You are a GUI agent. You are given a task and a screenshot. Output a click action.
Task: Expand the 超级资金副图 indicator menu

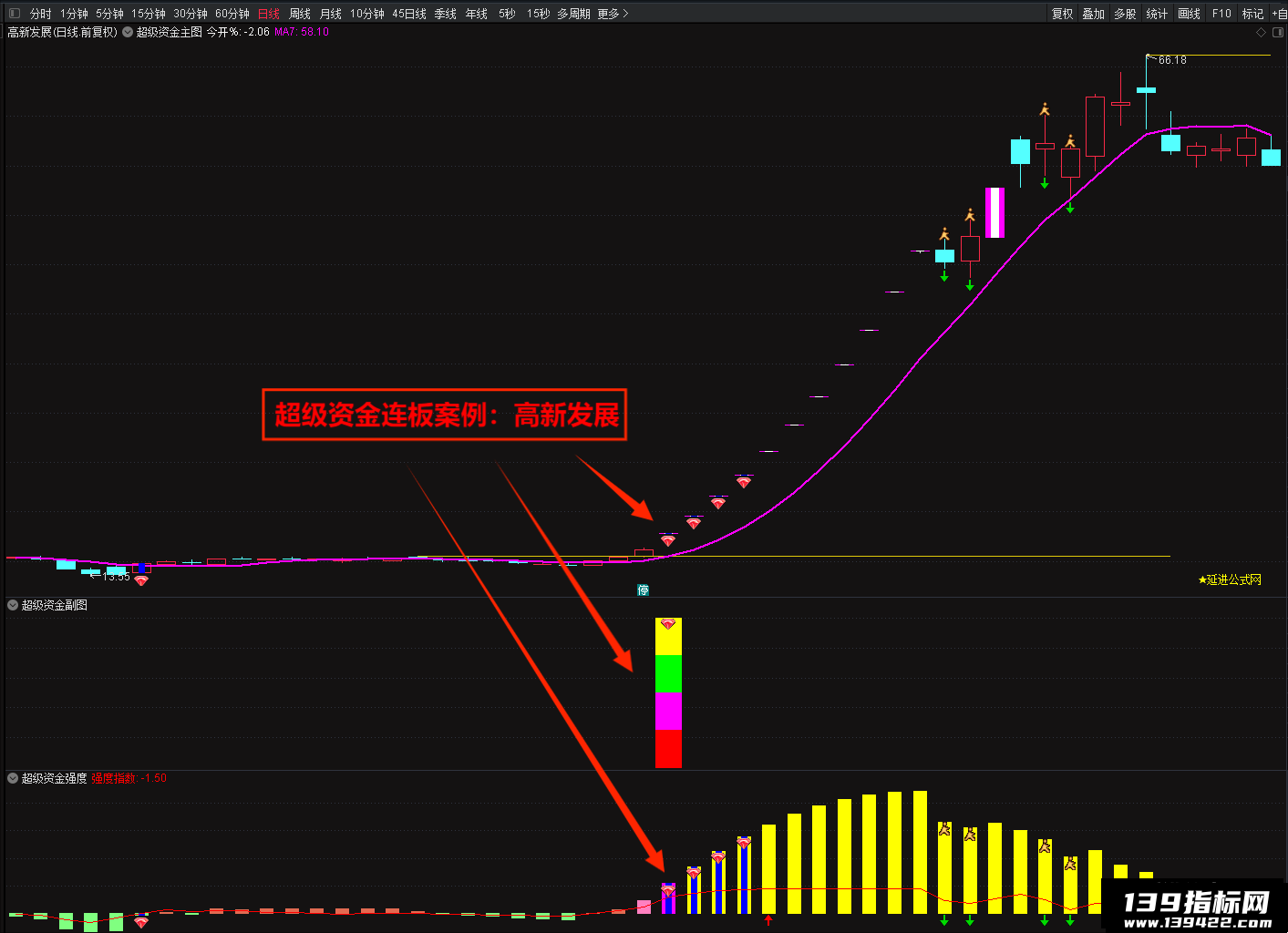(x=13, y=605)
